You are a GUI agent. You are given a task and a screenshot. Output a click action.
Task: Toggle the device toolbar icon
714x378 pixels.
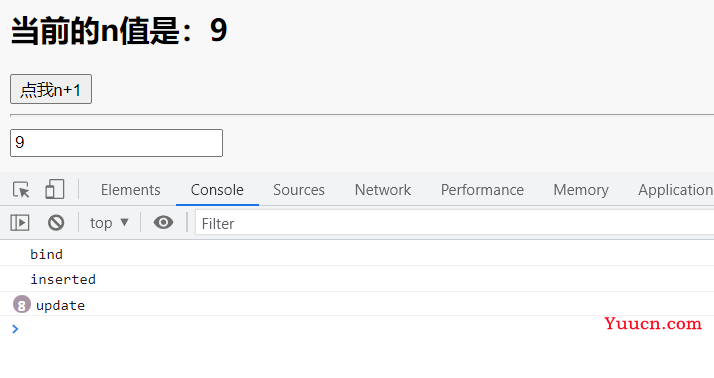pyautogui.click(x=55, y=189)
